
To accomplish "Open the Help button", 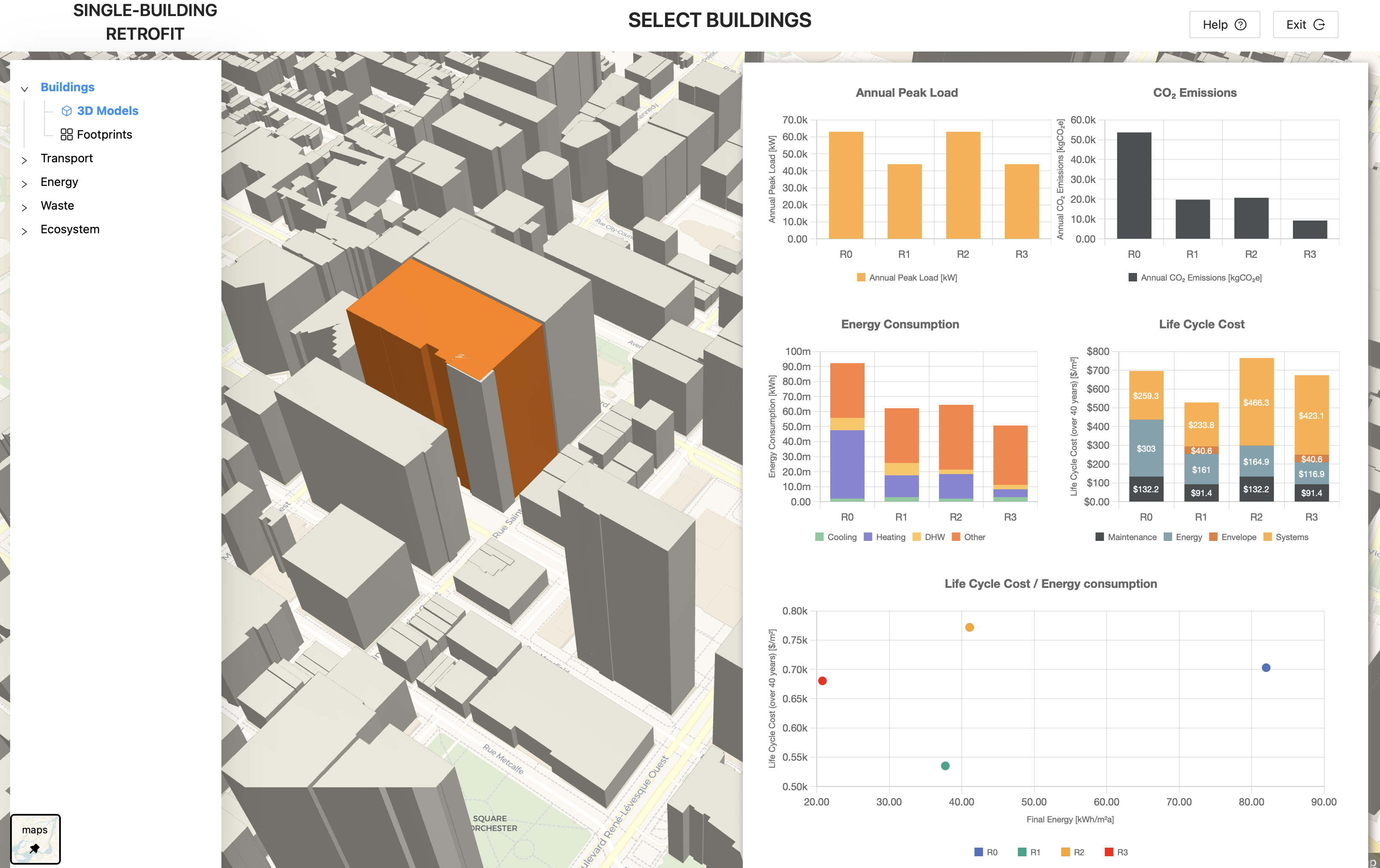I will click(x=1224, y=25).
